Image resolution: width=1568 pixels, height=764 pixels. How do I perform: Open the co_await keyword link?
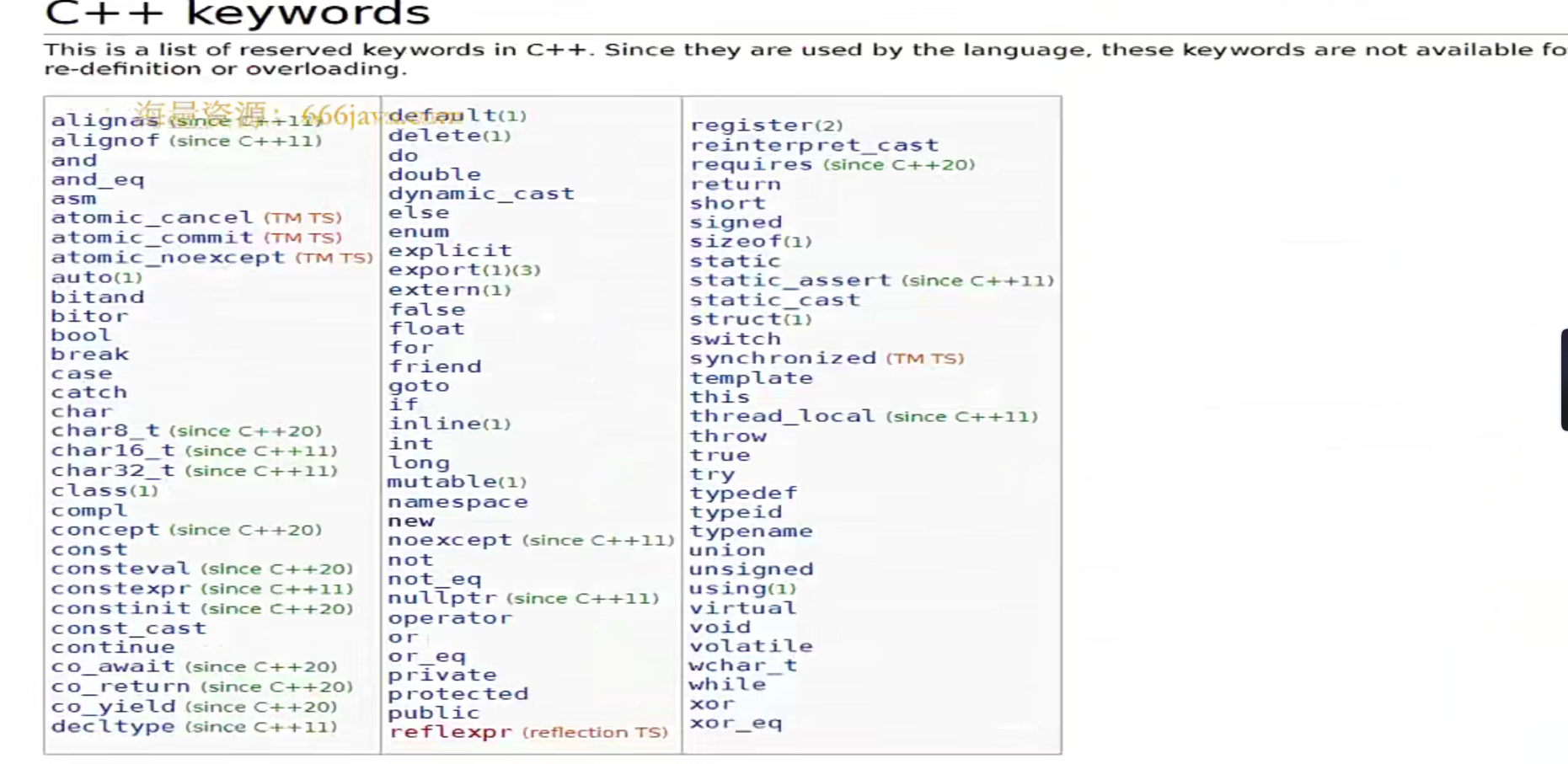click(113, 666)
